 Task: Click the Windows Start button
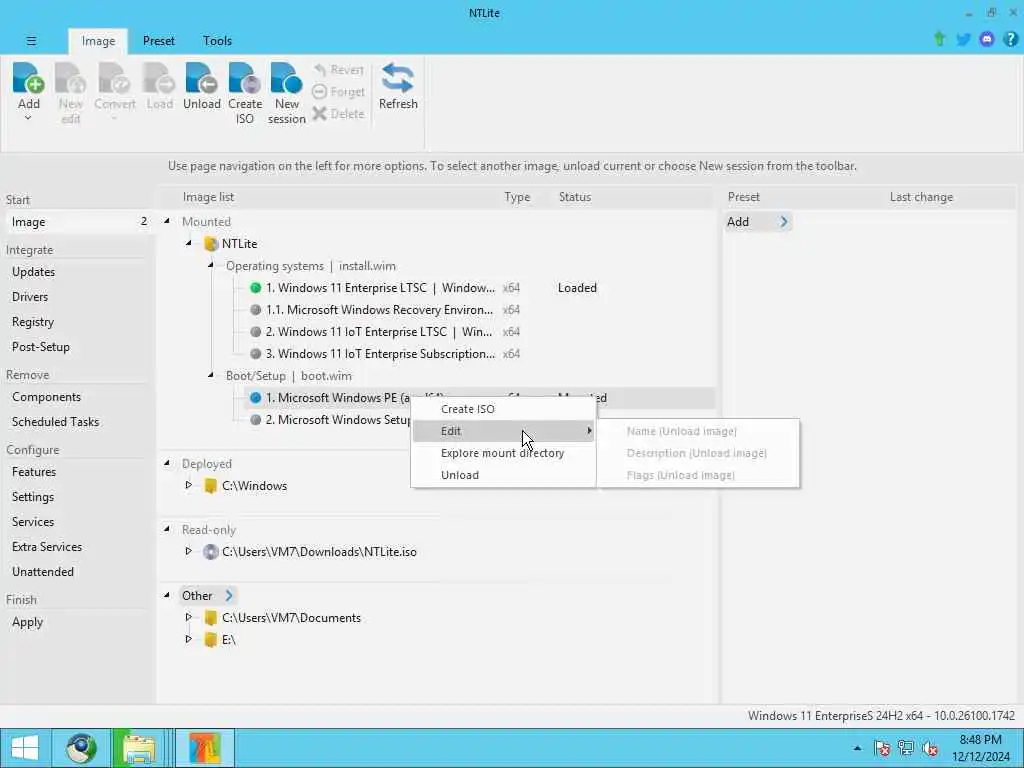[25, 748]
